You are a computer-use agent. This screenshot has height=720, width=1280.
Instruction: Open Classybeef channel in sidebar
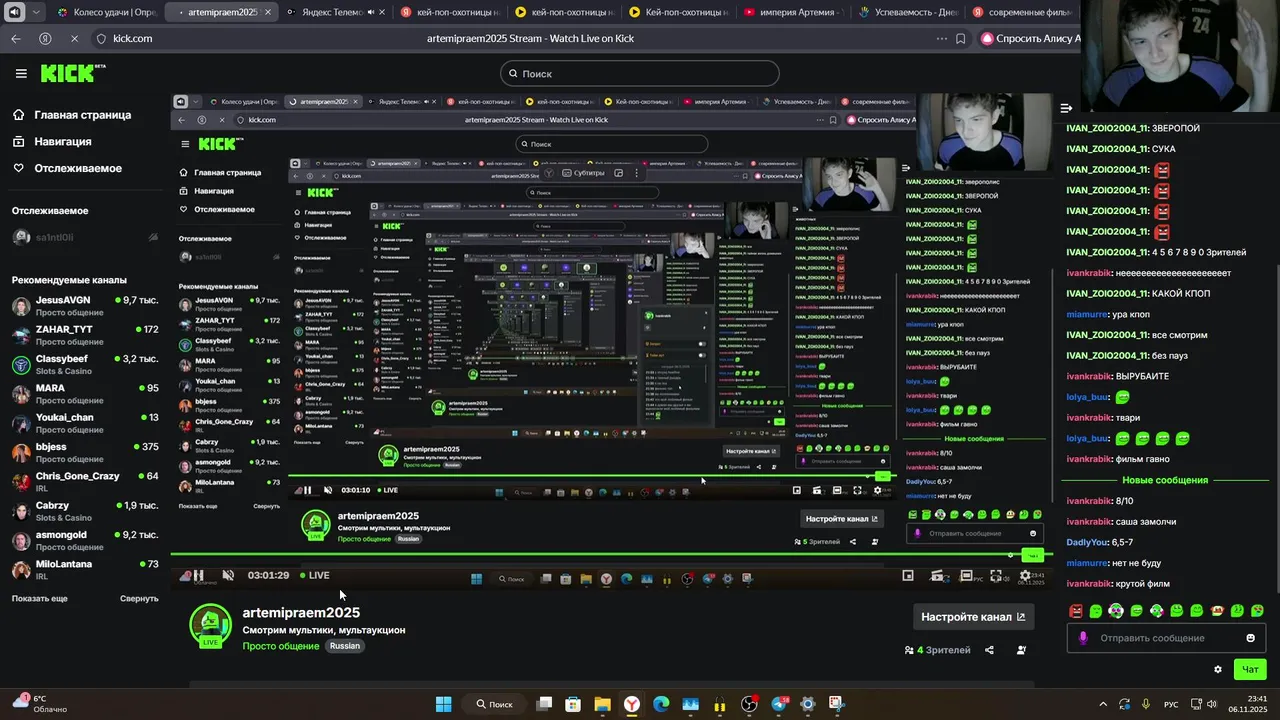point(85,364)
